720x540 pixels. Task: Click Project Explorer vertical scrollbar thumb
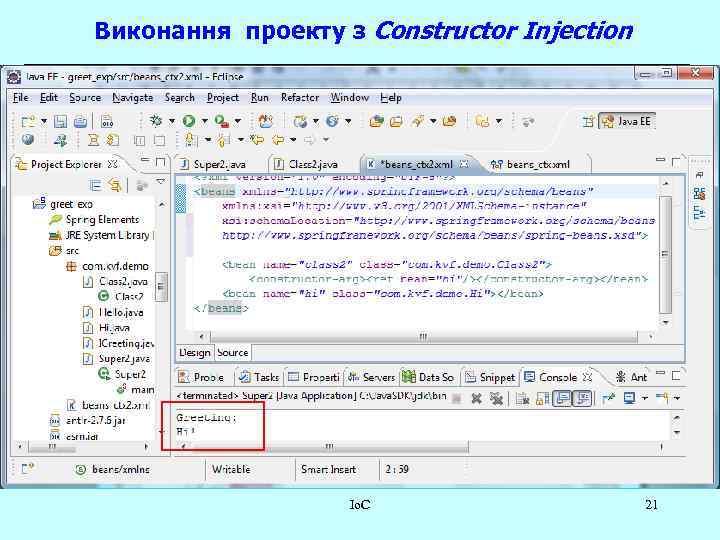(x=161, y=287)
